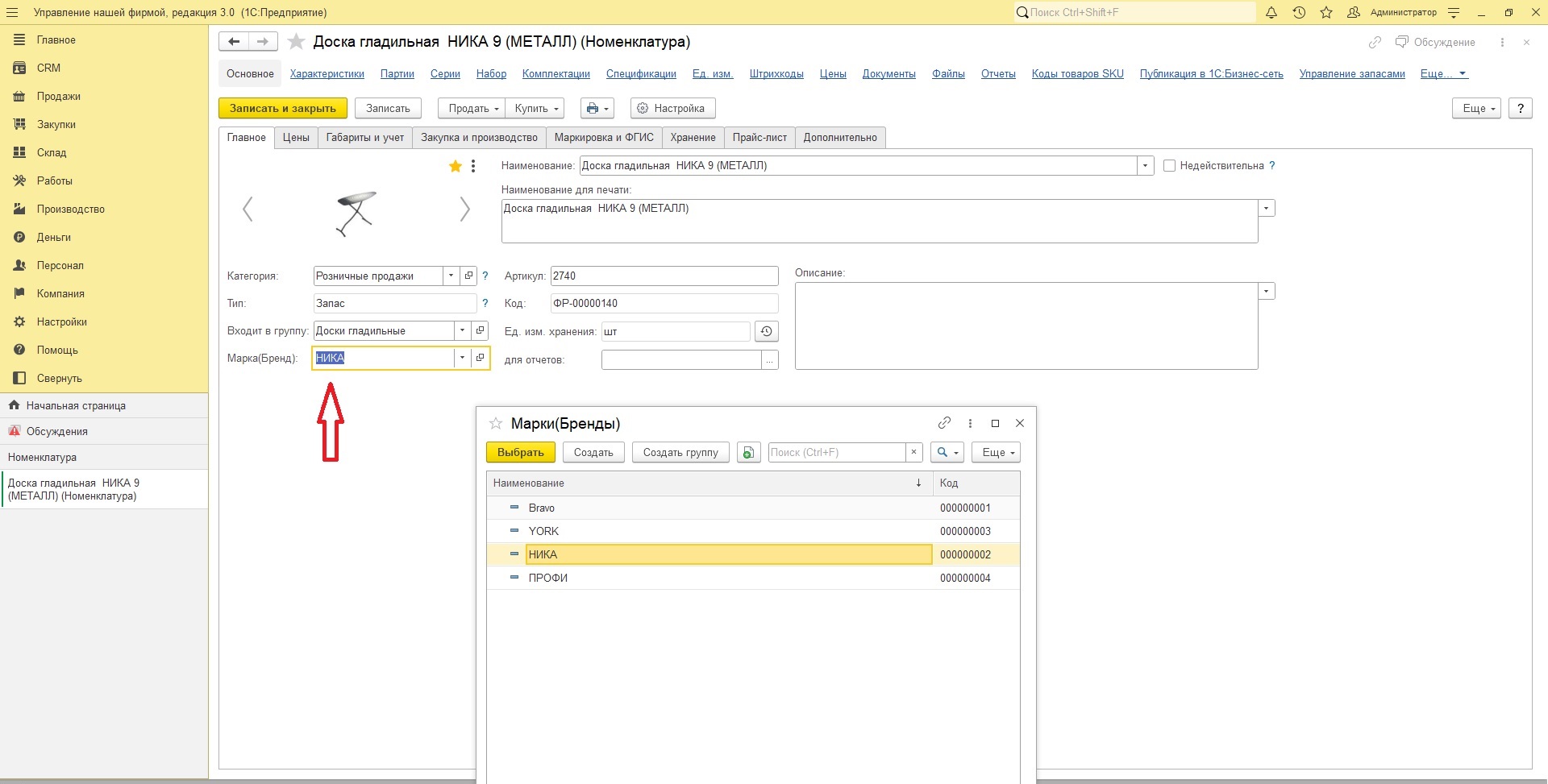Viewport: 1548px width, 784px height.
Task: Open history clock icon in title bar
Action: (1299, 12)
